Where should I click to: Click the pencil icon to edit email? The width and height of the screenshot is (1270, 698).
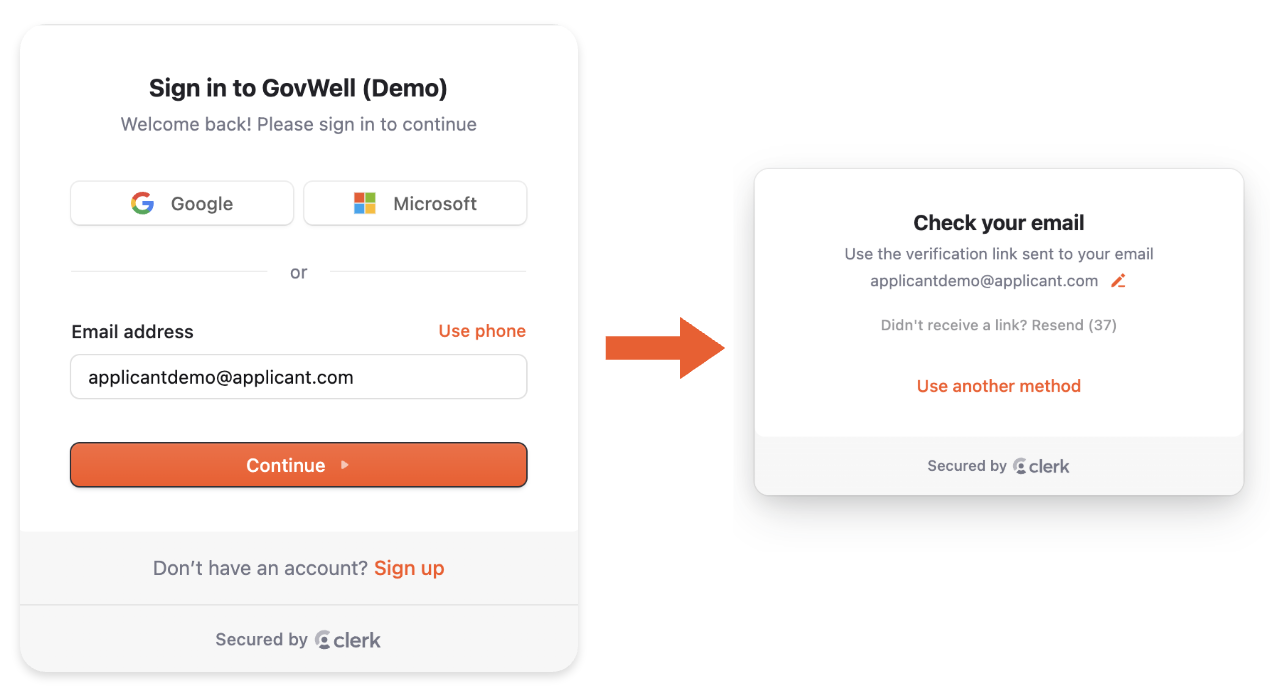(1119, 281)
